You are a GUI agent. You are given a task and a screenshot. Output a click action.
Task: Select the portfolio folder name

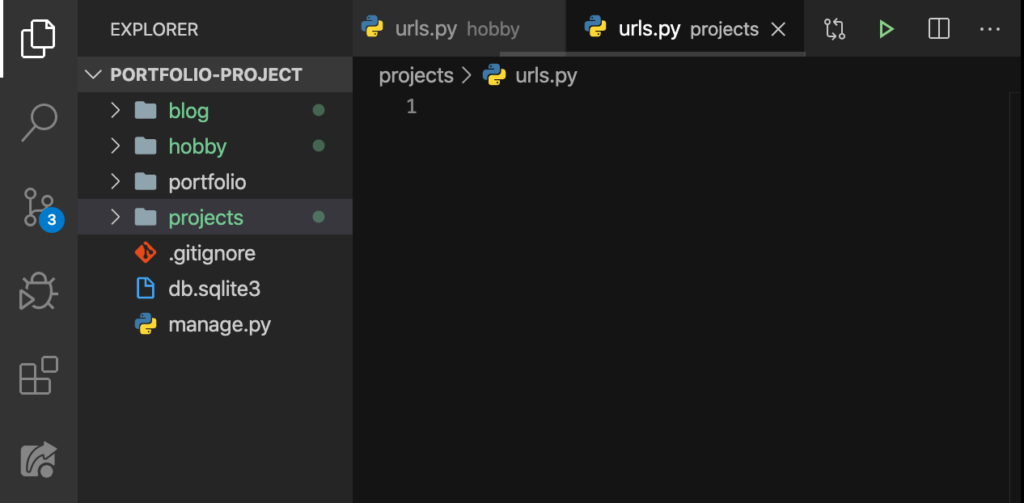coord(207,182)
